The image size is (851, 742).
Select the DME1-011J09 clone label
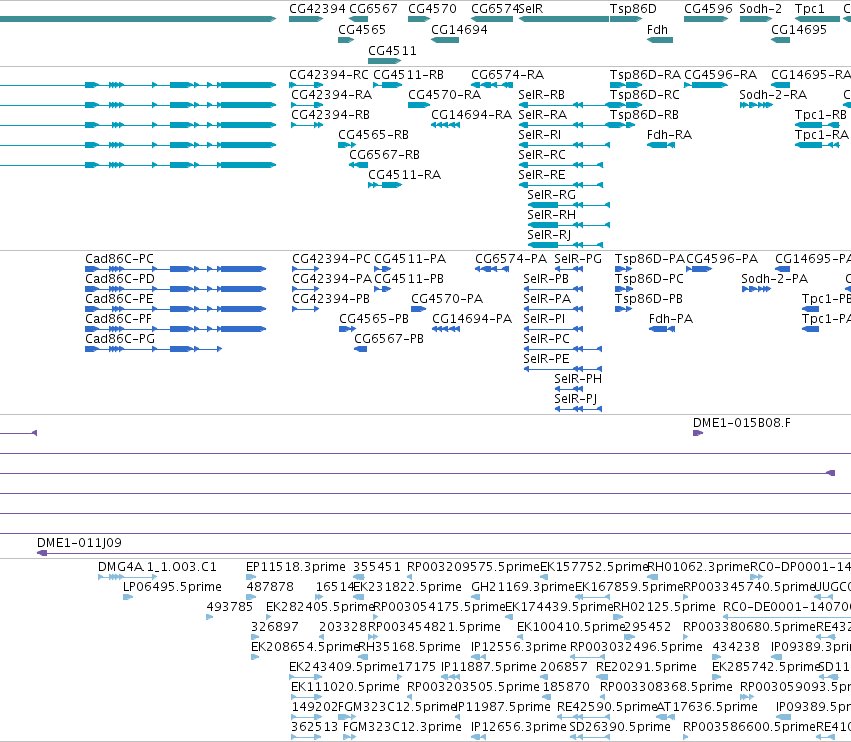[x=79, y=543]
